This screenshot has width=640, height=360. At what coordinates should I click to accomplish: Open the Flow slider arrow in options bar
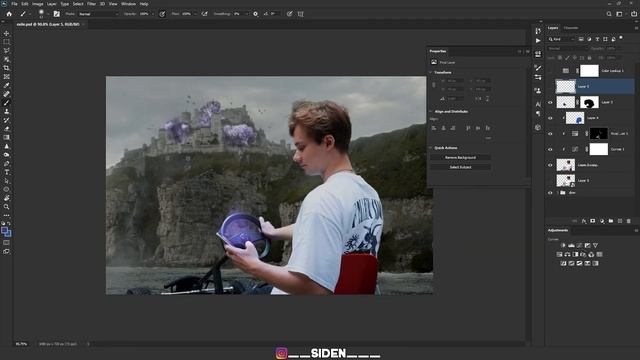195,14
